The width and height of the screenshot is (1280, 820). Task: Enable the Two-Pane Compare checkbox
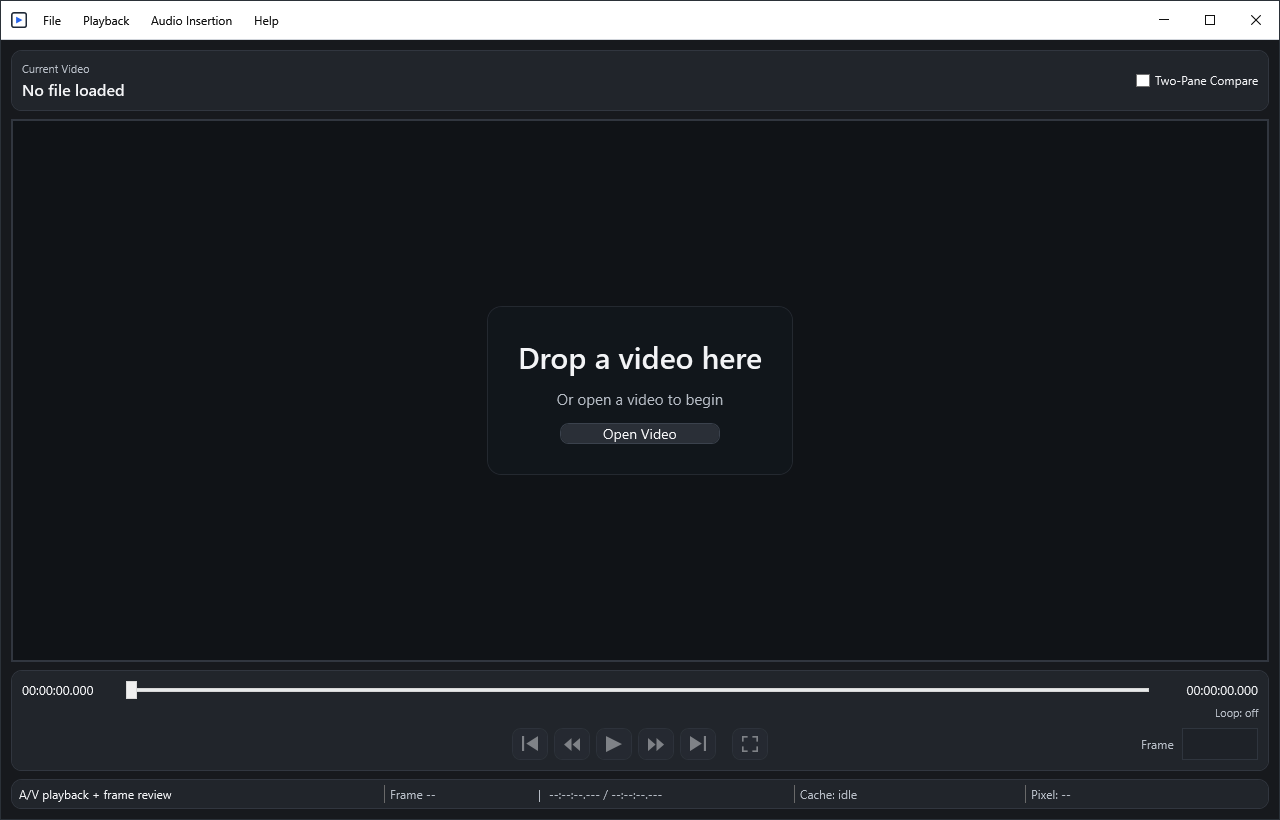(1143, 81)
